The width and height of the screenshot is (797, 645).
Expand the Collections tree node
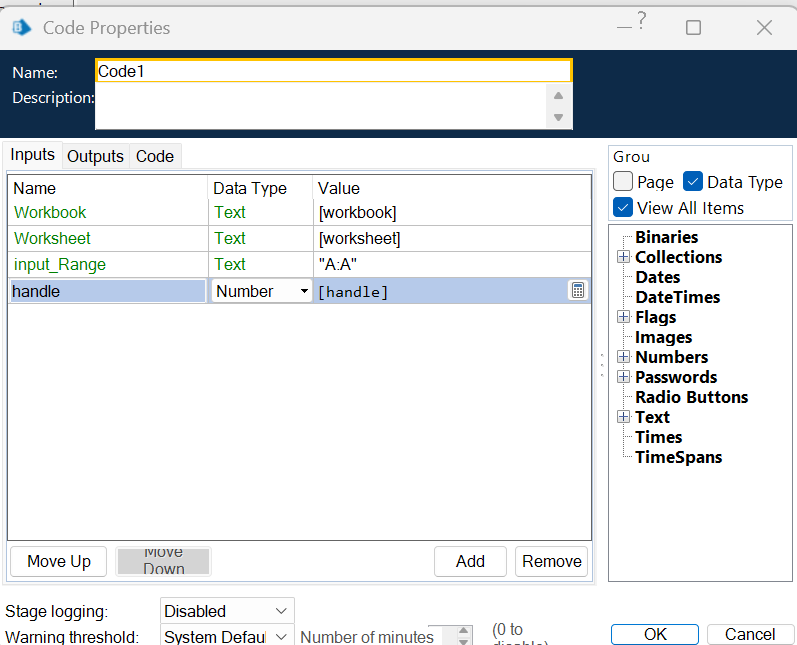(623, 257)
